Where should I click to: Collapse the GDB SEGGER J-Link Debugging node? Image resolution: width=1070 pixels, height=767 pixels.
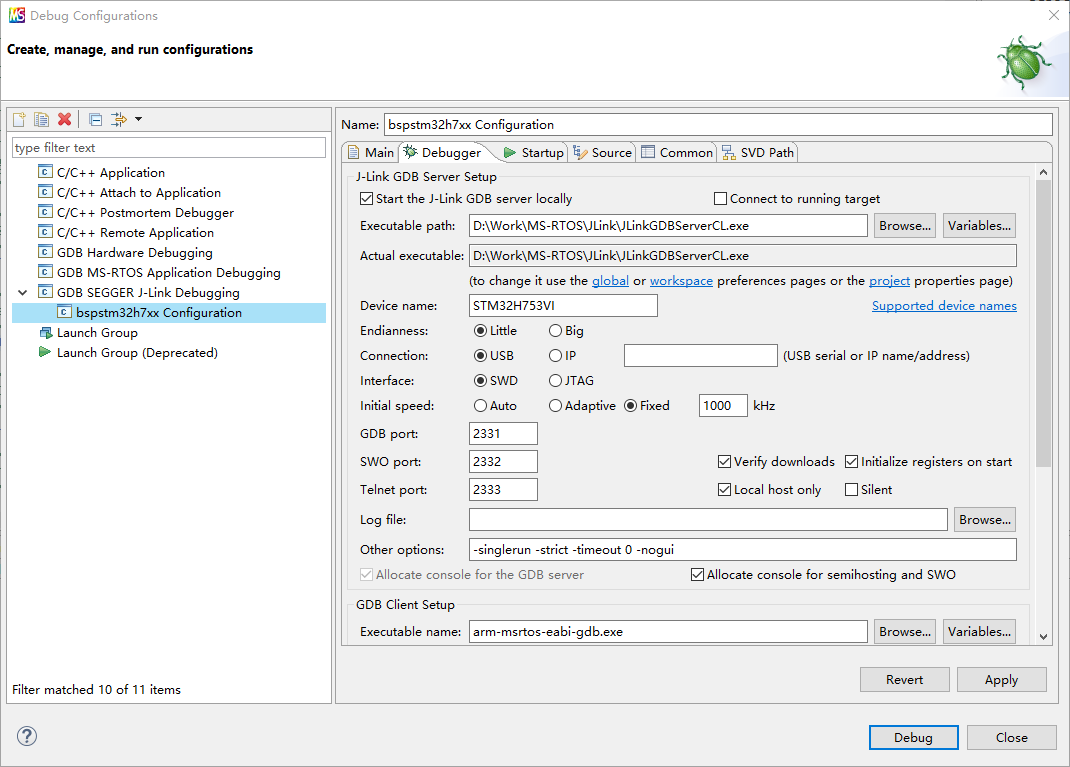(x=22, y=293)
